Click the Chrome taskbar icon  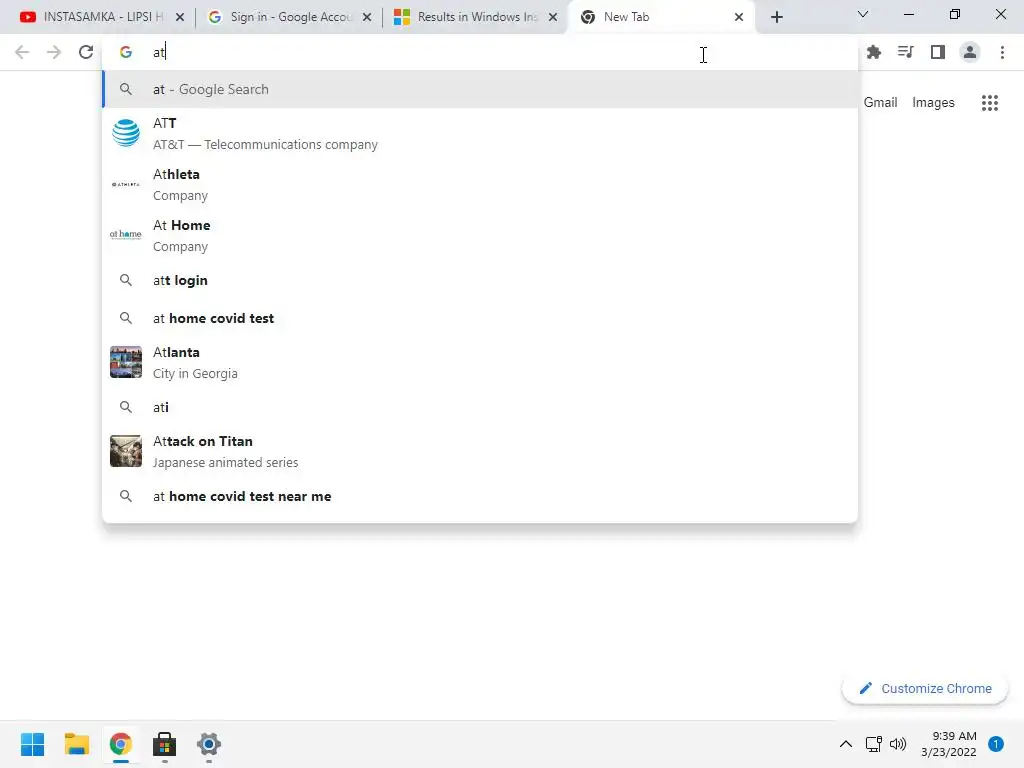click(120, 744)
